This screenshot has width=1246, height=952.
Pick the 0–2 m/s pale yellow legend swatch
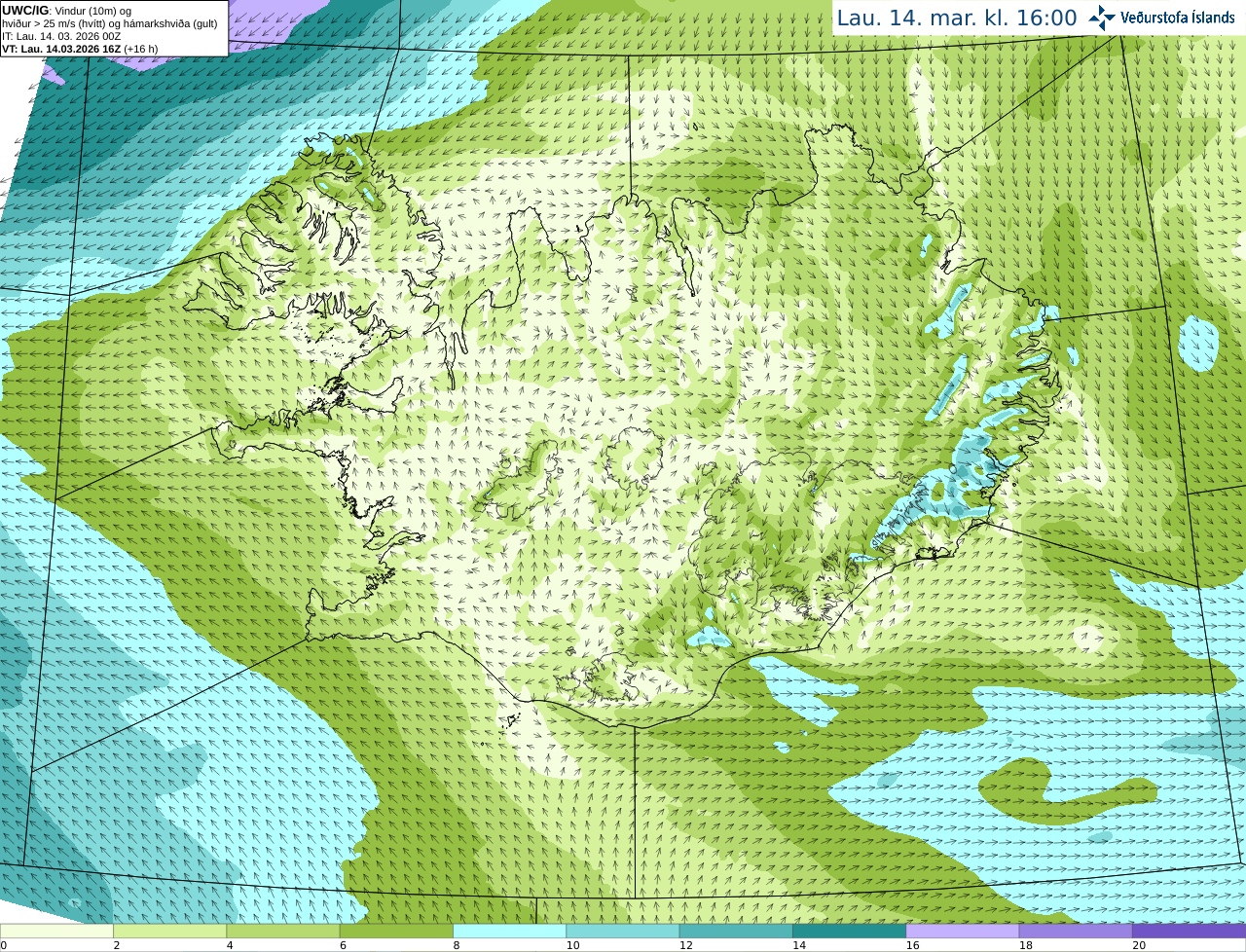56,931
